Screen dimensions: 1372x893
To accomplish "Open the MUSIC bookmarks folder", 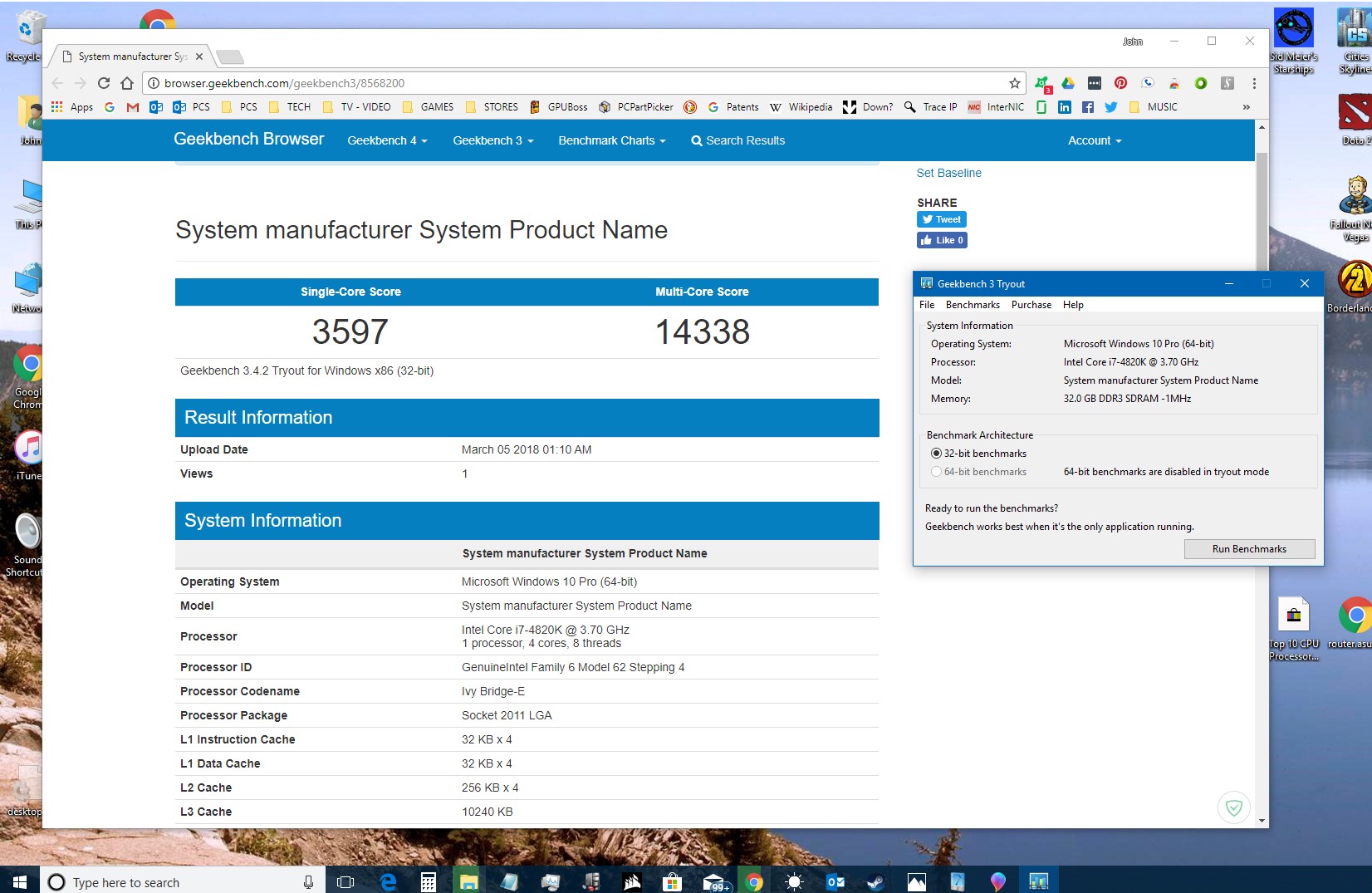I will click(1153, 107).
